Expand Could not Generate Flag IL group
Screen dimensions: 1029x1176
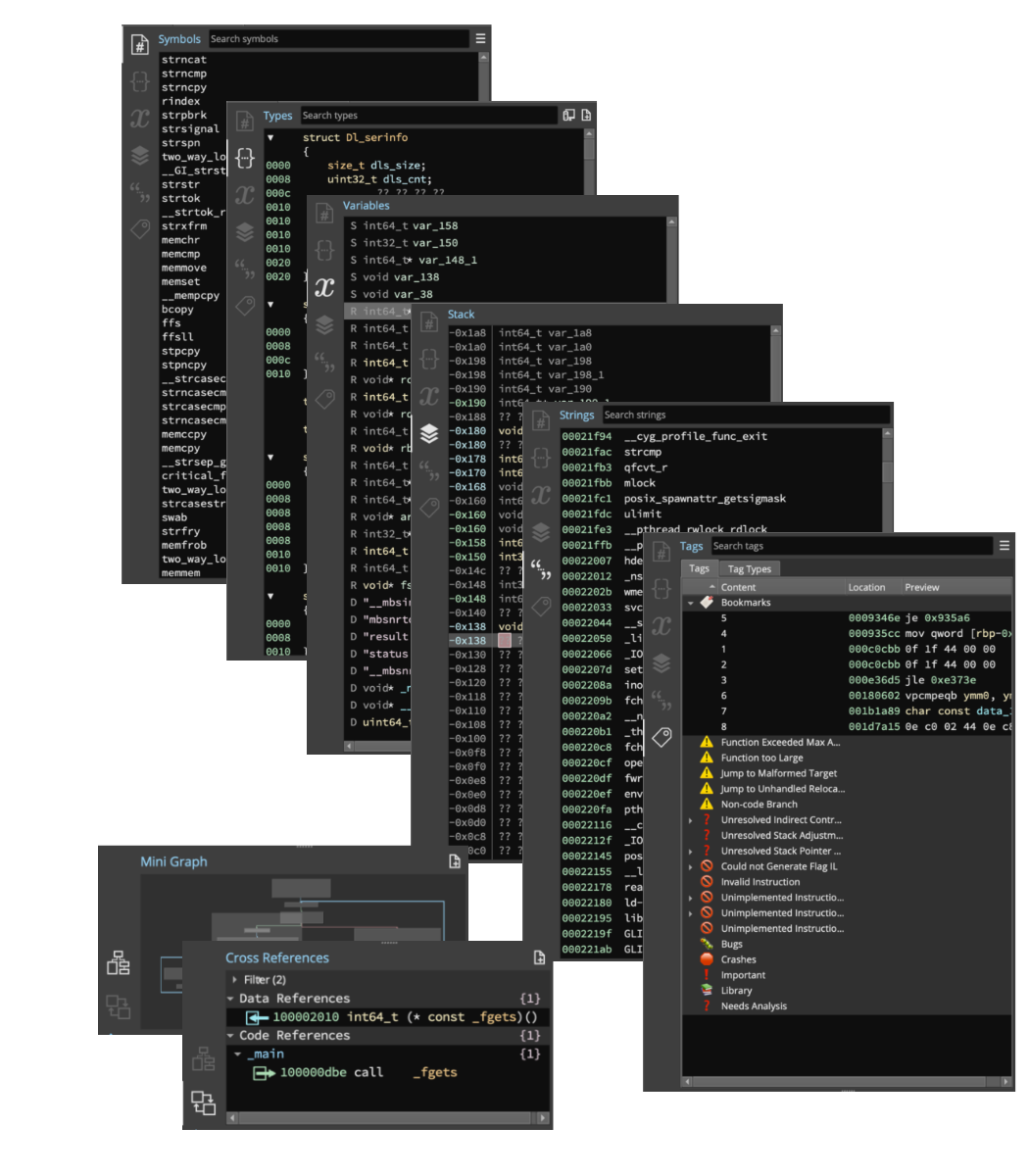[x=691, y=866]
